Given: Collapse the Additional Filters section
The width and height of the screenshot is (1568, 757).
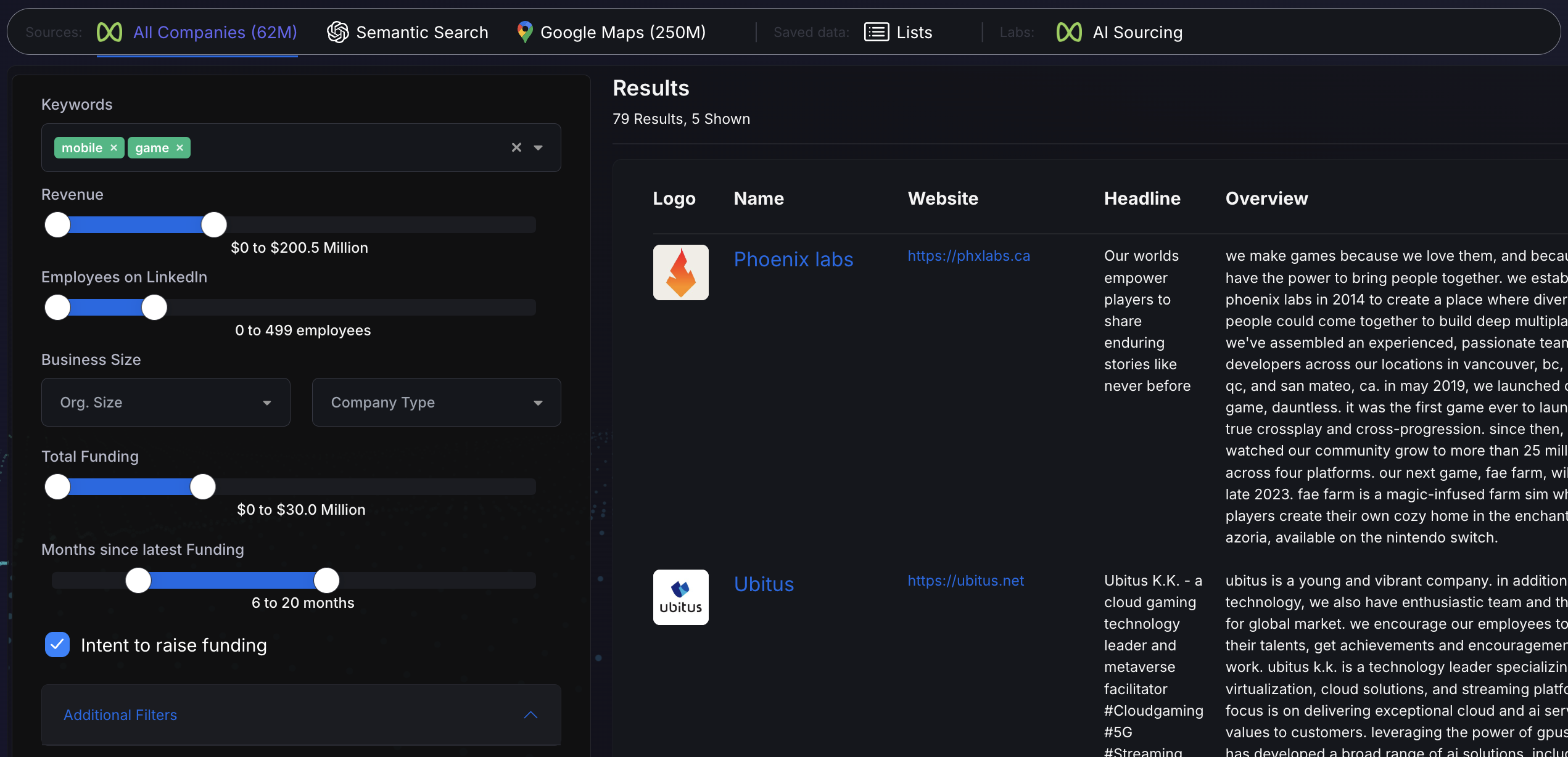Looking at the screenshot, I should [x=301, y=715].
